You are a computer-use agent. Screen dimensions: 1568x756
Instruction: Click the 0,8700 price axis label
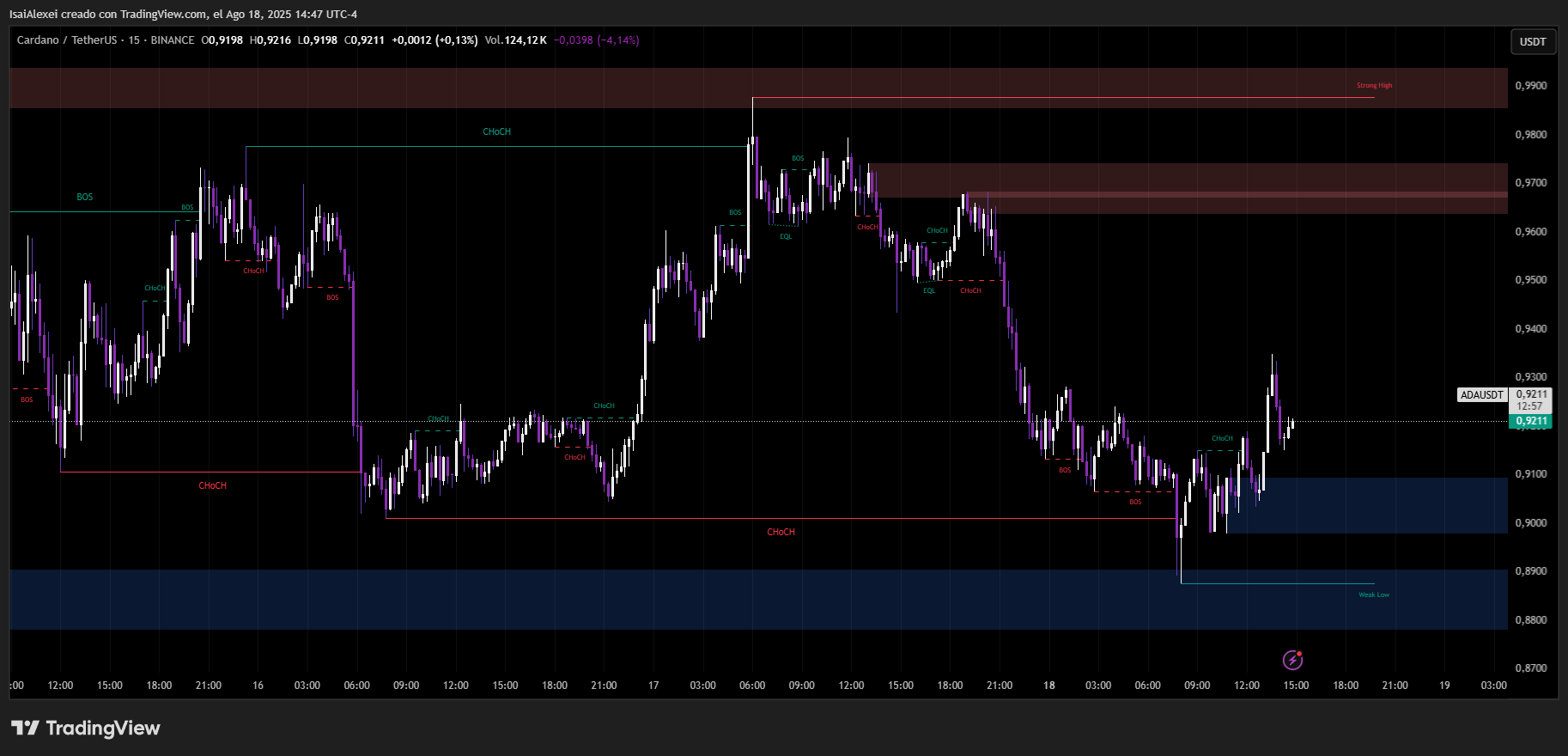click(1531, 668)
